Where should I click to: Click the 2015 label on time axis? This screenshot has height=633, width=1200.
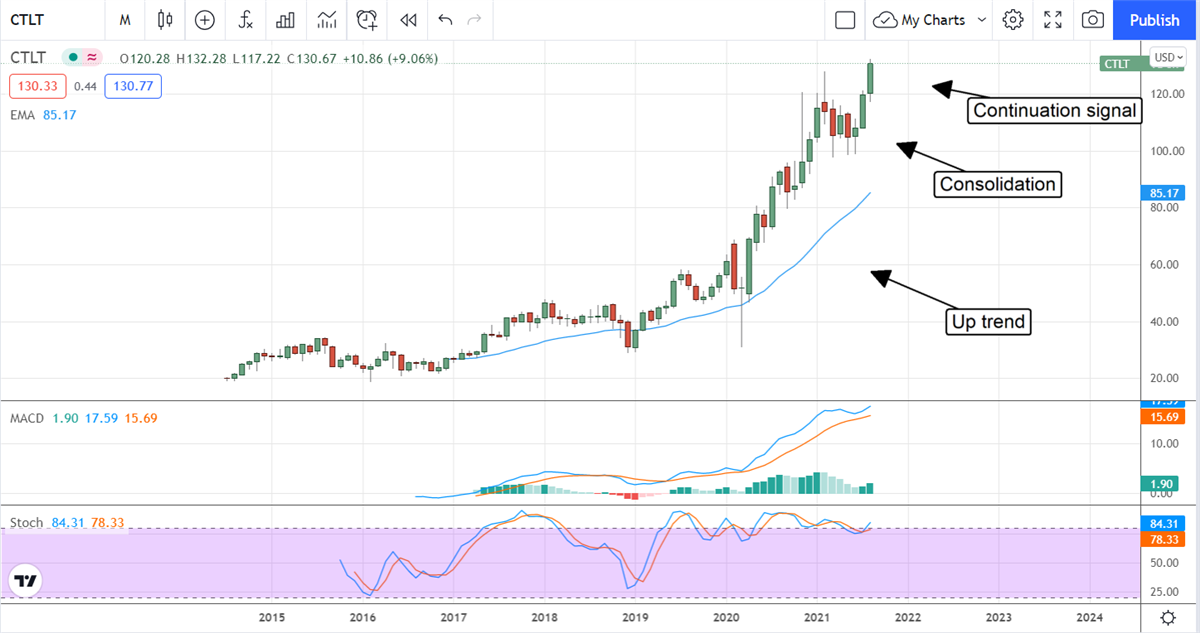pyautogui.click(x=272, y=618)
